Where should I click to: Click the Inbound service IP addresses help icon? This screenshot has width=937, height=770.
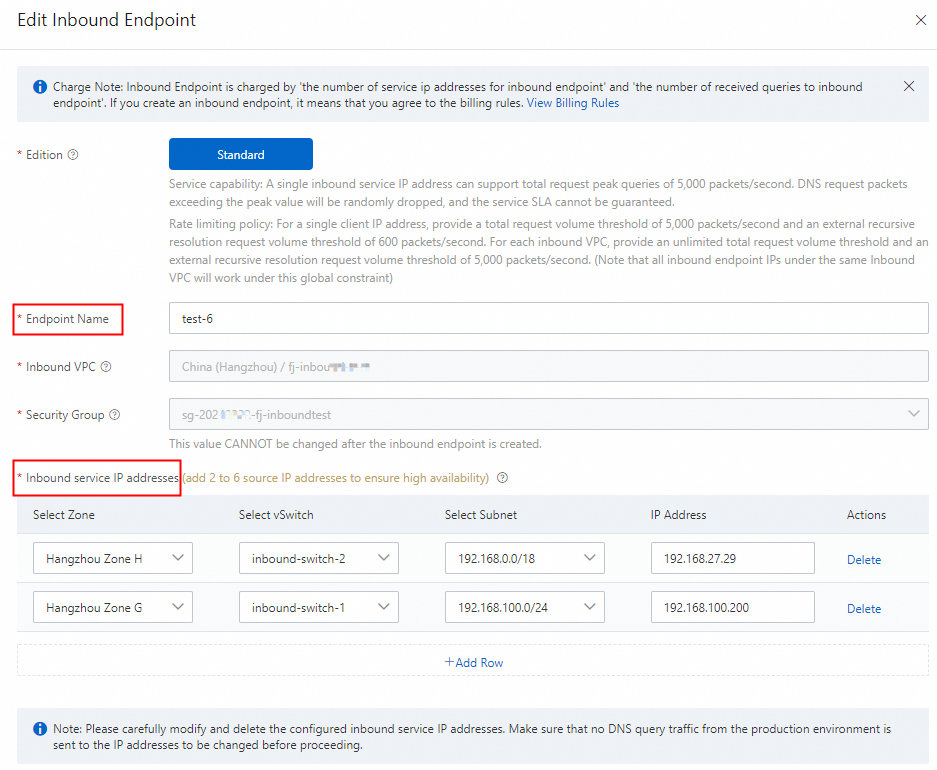503,478
